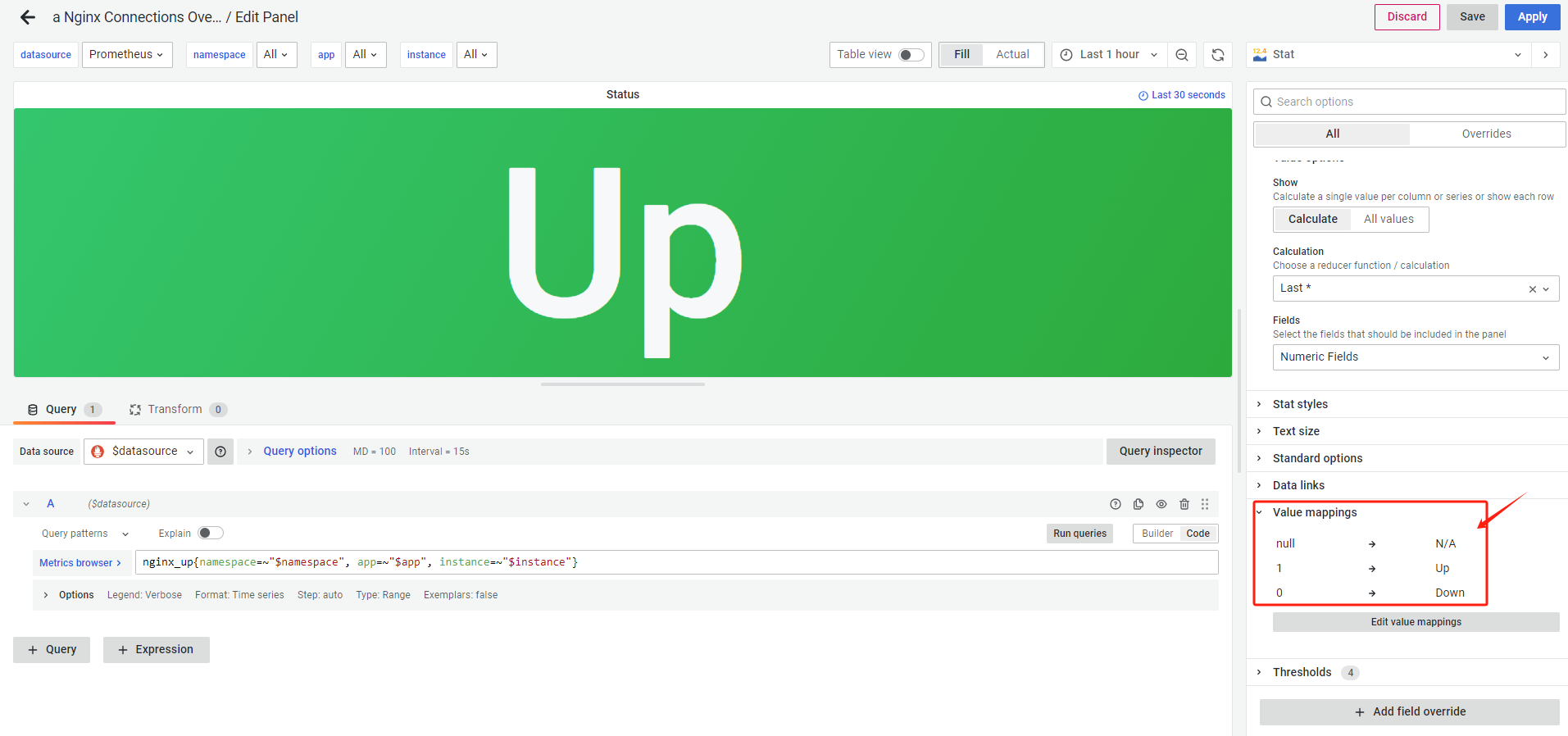
Task: Expand the Standard options section
Action: (1317, 458)
